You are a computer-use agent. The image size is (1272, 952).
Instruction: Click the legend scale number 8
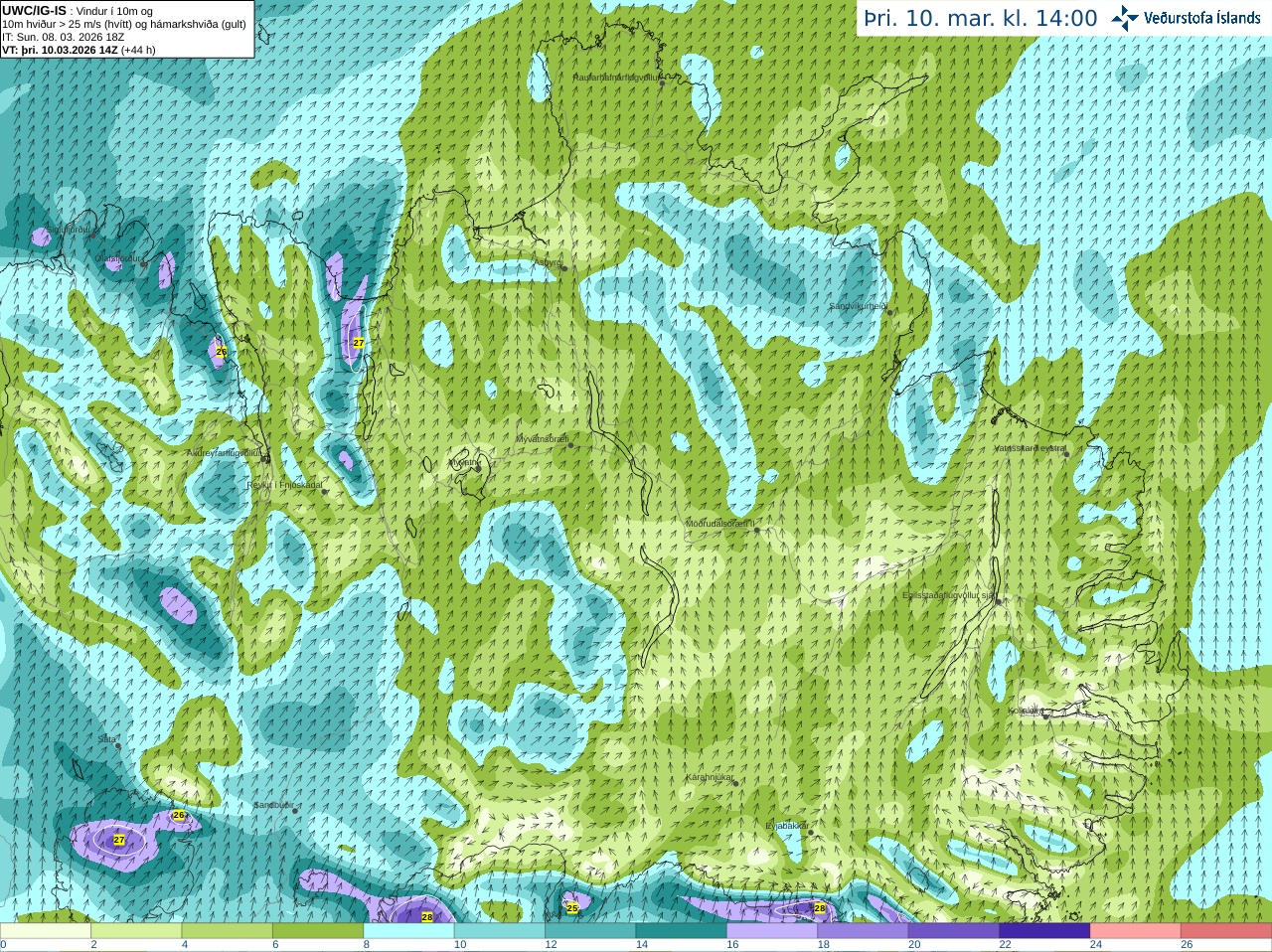(367, 945)
